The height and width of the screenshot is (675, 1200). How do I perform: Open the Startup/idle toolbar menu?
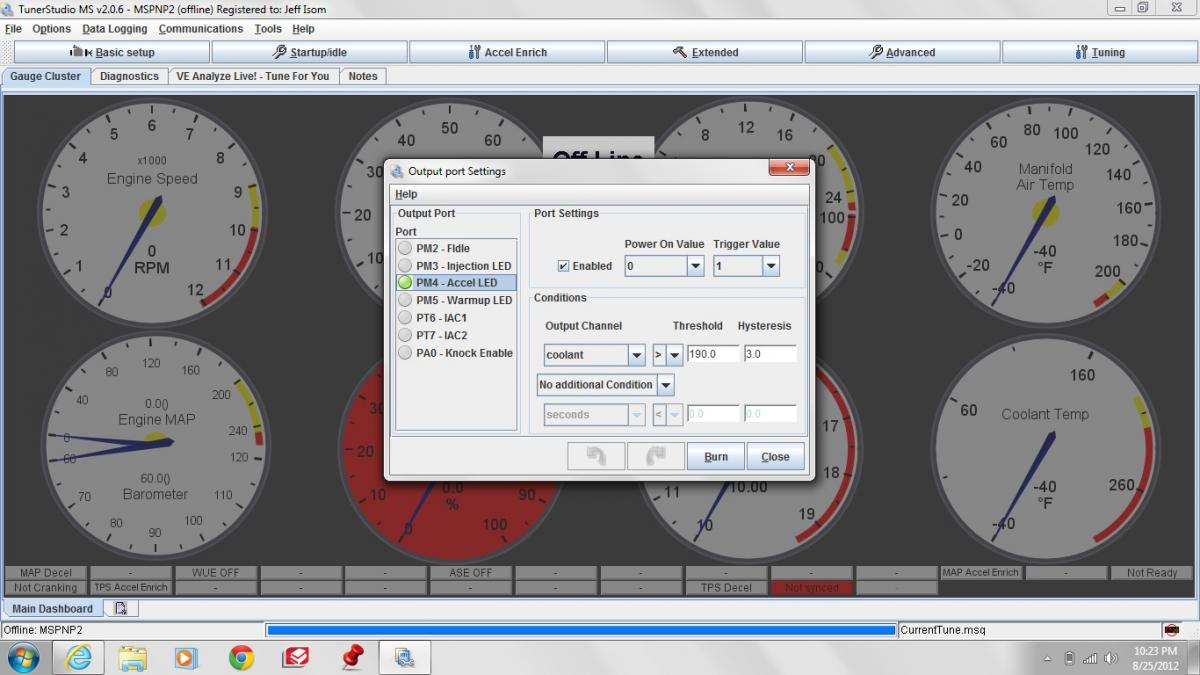click(309, 52)
